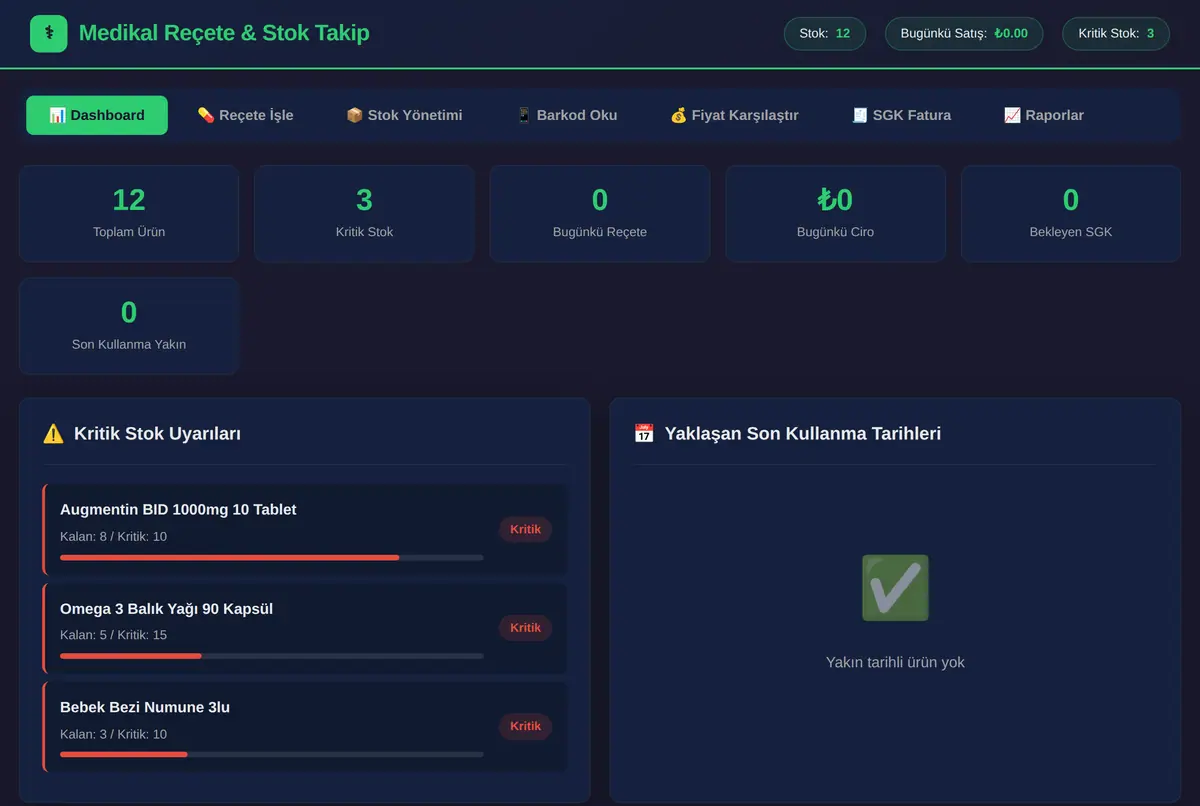Click the Bebek Bezi stock level progress bar
1200x806 pixels.
[272, 754]
